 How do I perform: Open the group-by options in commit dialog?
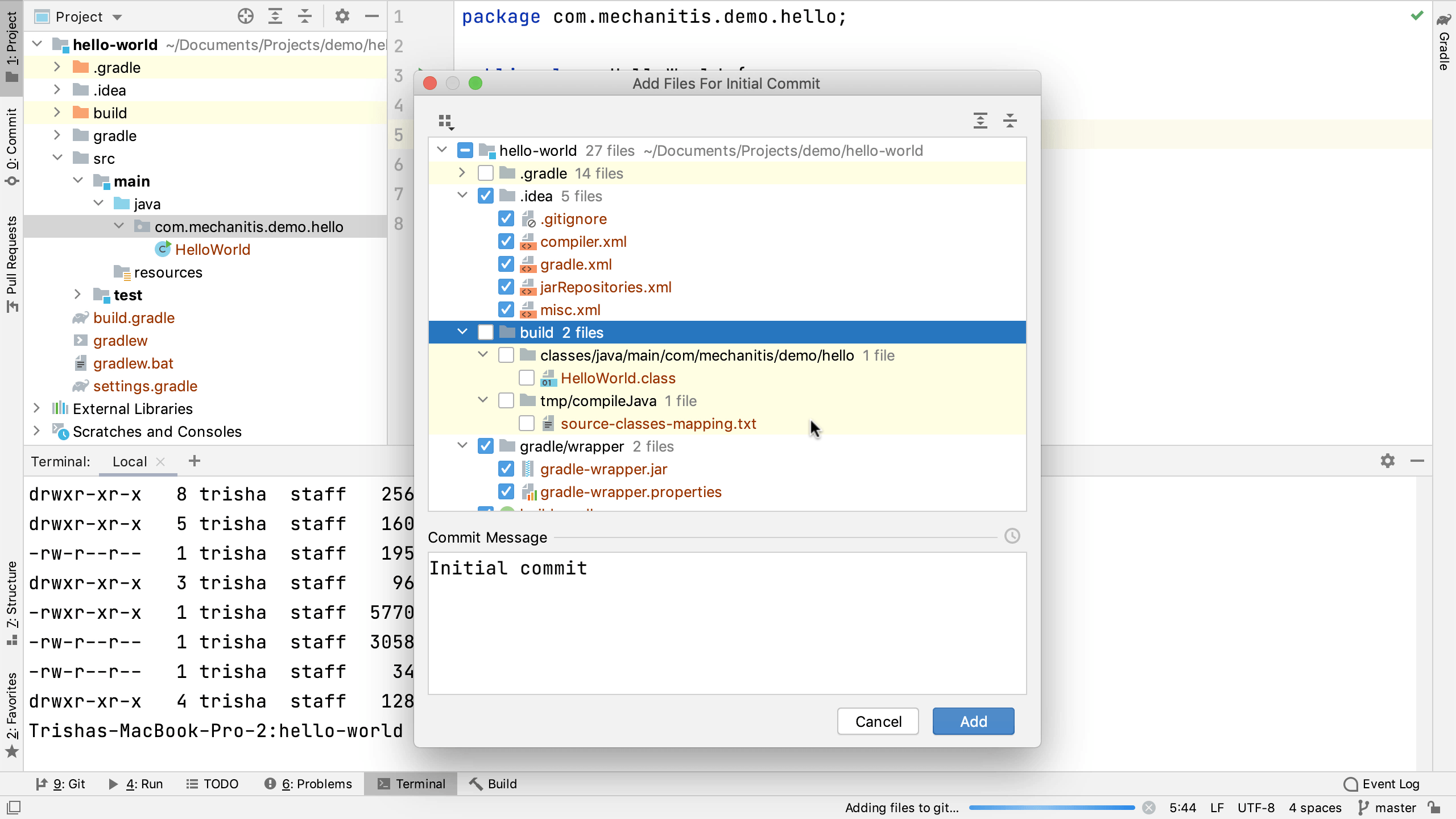[x=446, y=121]
